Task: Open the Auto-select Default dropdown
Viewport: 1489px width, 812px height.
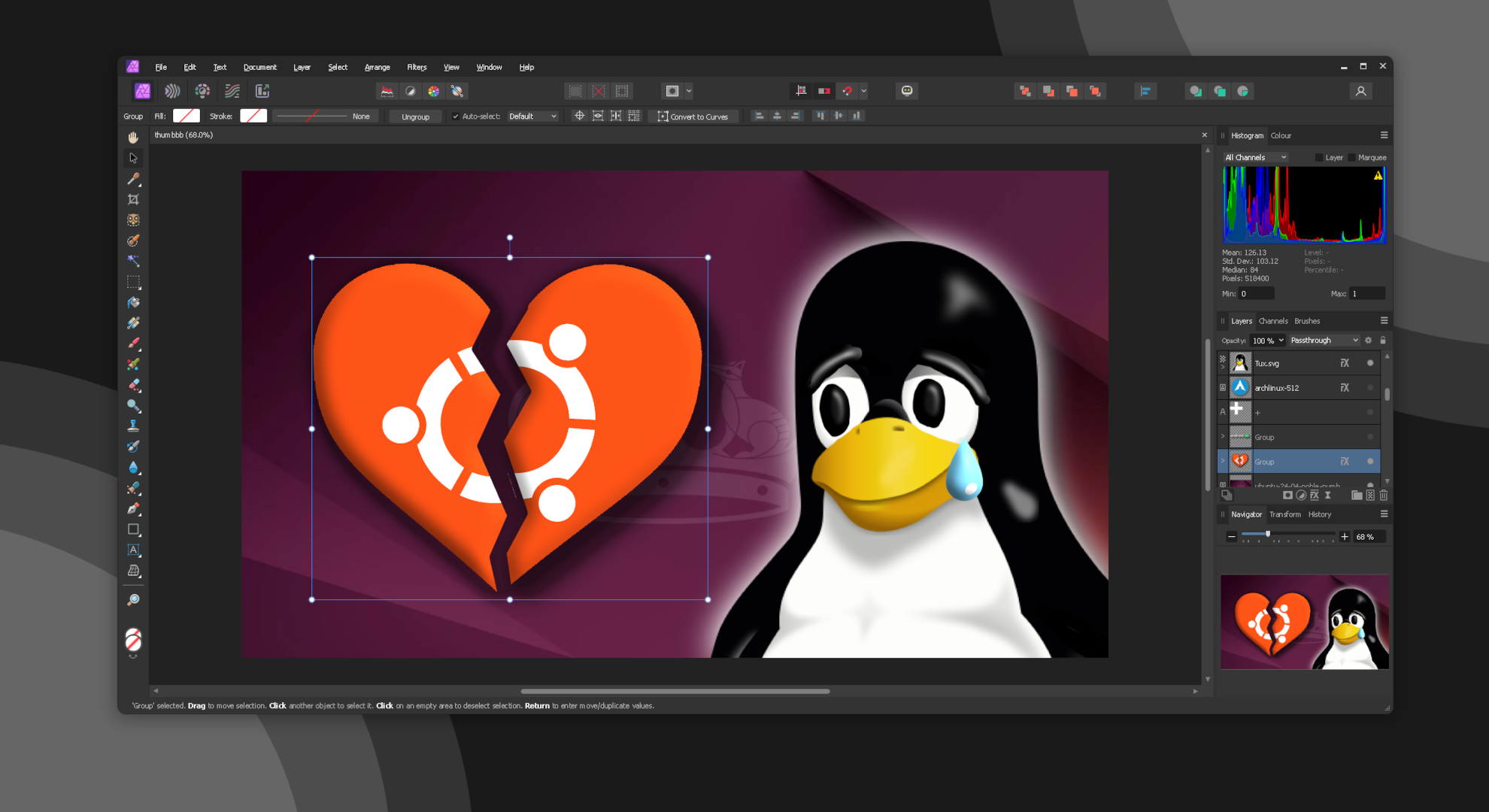Action: click(x=533, y=117)
